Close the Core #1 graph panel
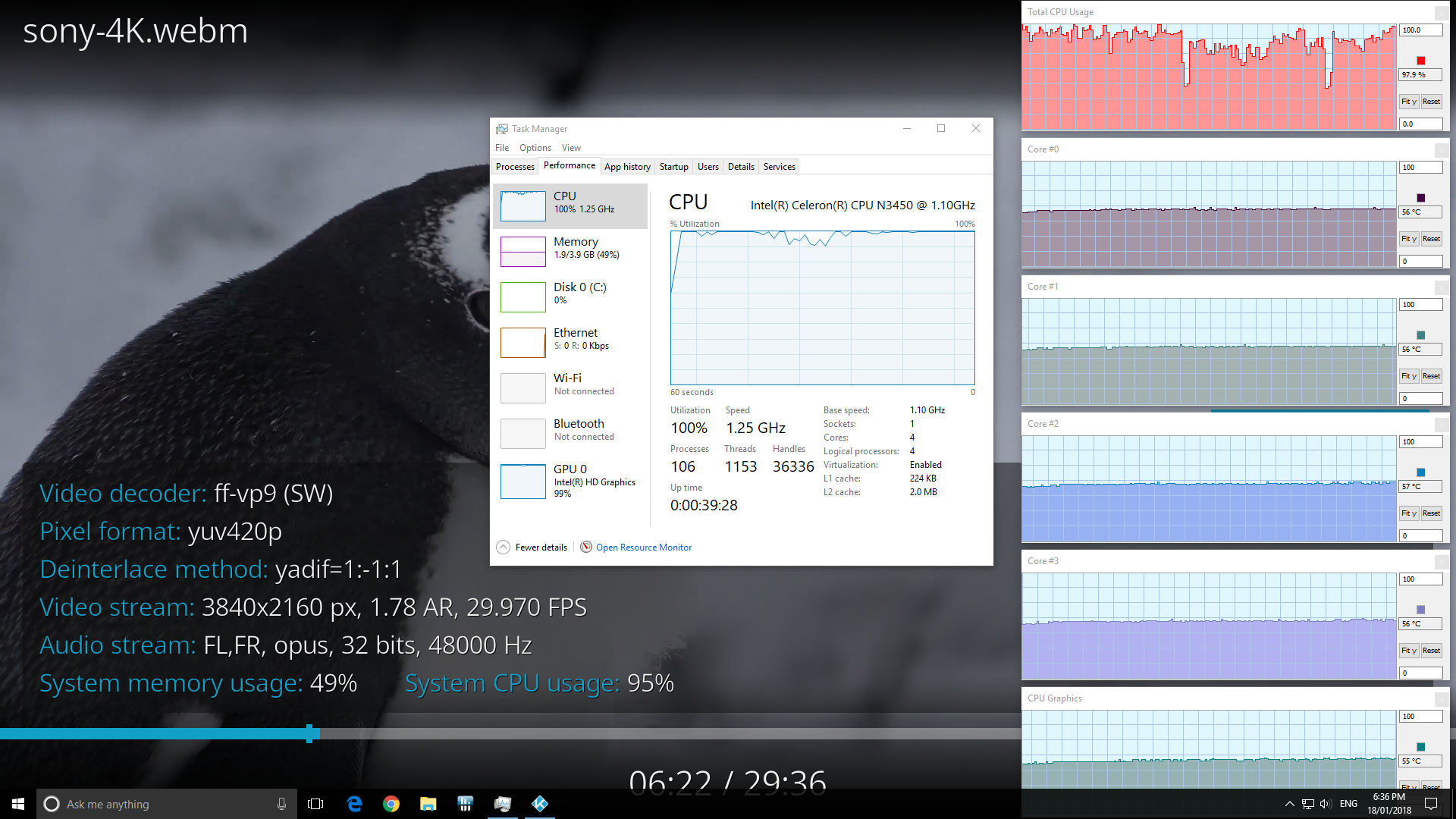 point(1442,287)
